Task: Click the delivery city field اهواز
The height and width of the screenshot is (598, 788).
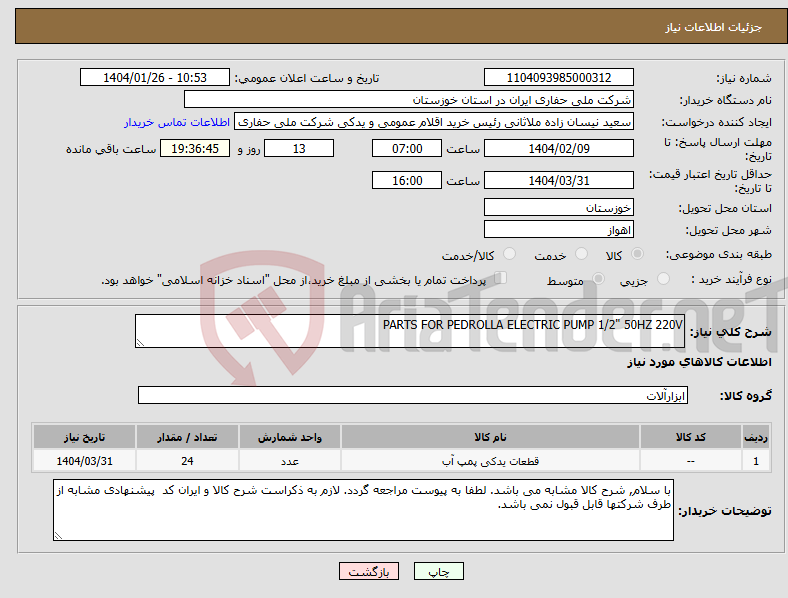Action: point(558,230)
